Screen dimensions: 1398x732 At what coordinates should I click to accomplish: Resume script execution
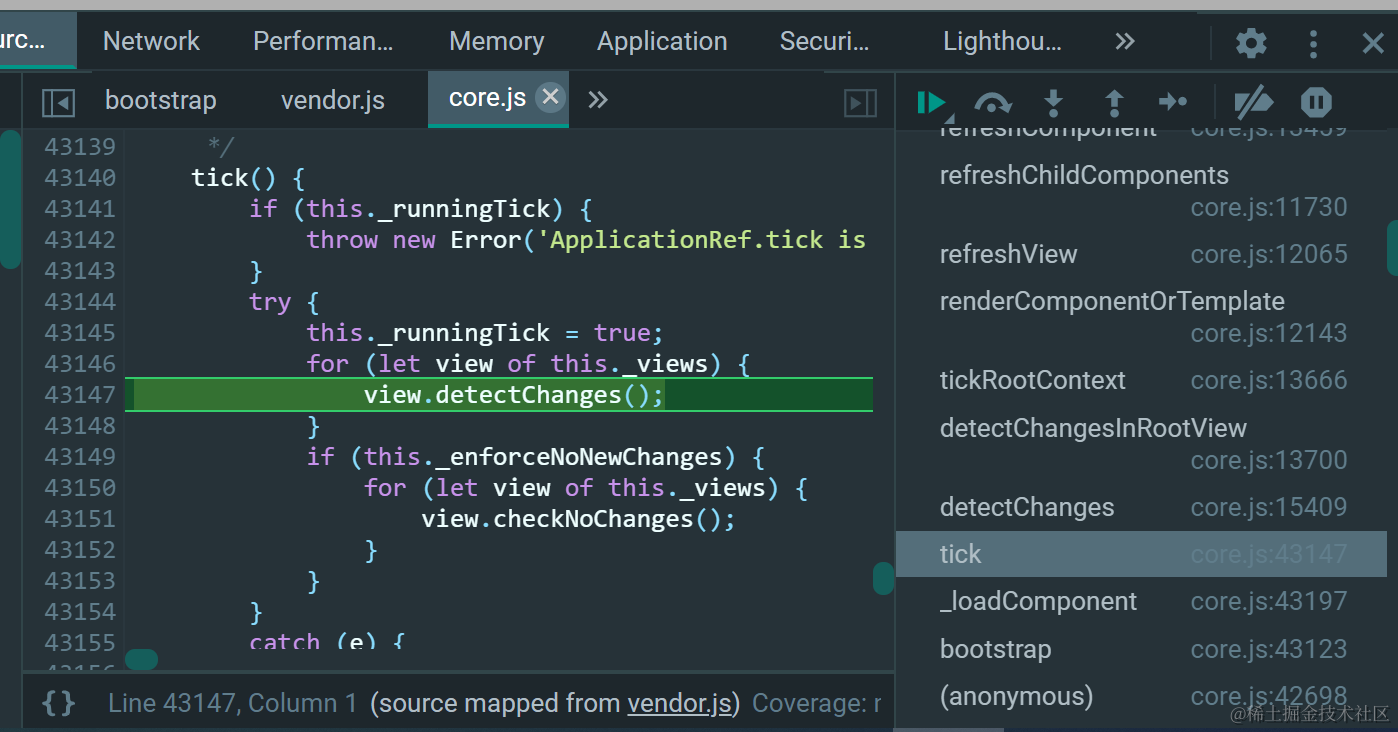(931, 102)
